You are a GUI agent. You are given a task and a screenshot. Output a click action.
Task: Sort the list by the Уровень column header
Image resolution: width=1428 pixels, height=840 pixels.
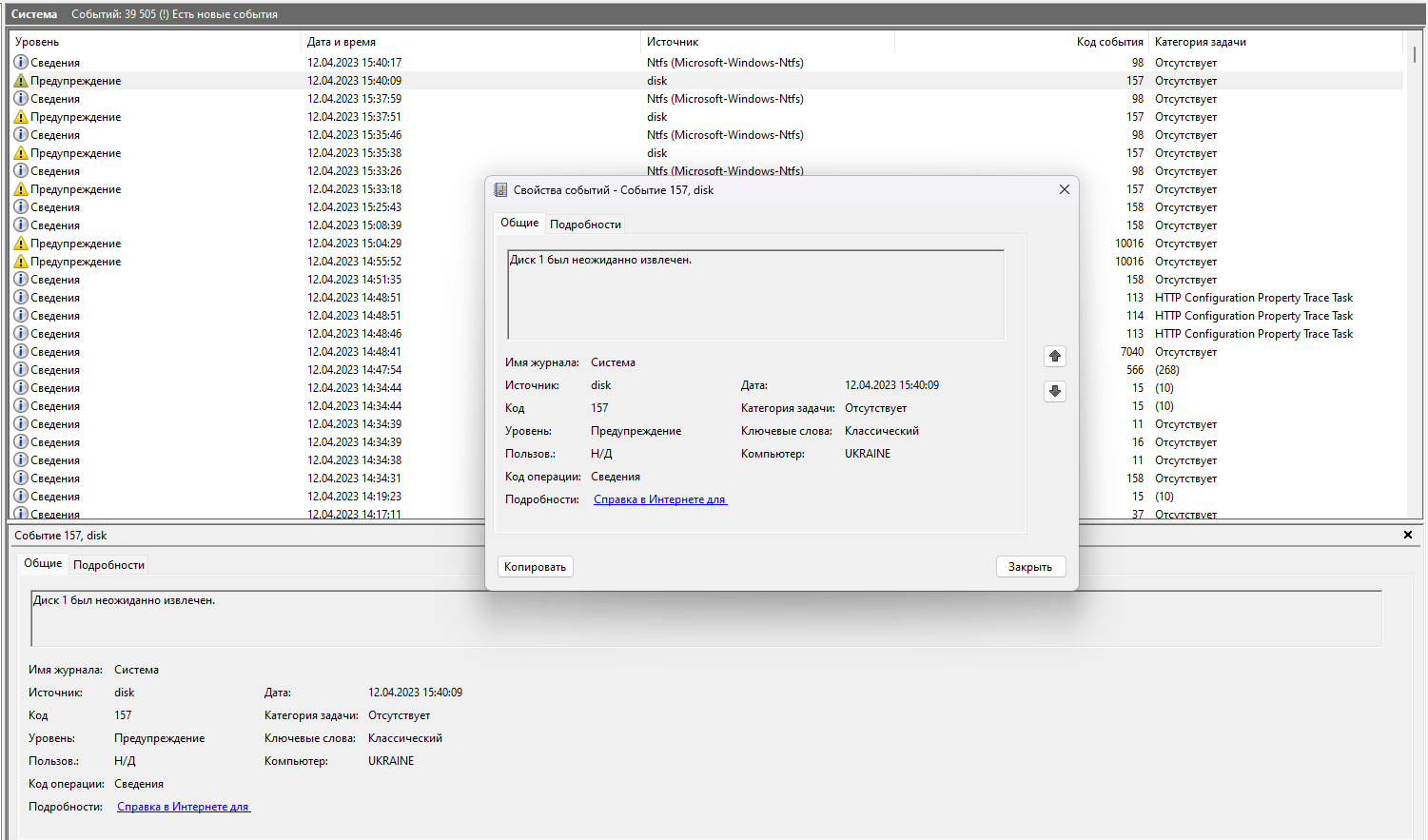pyautogui.click(x=155, y=42)
